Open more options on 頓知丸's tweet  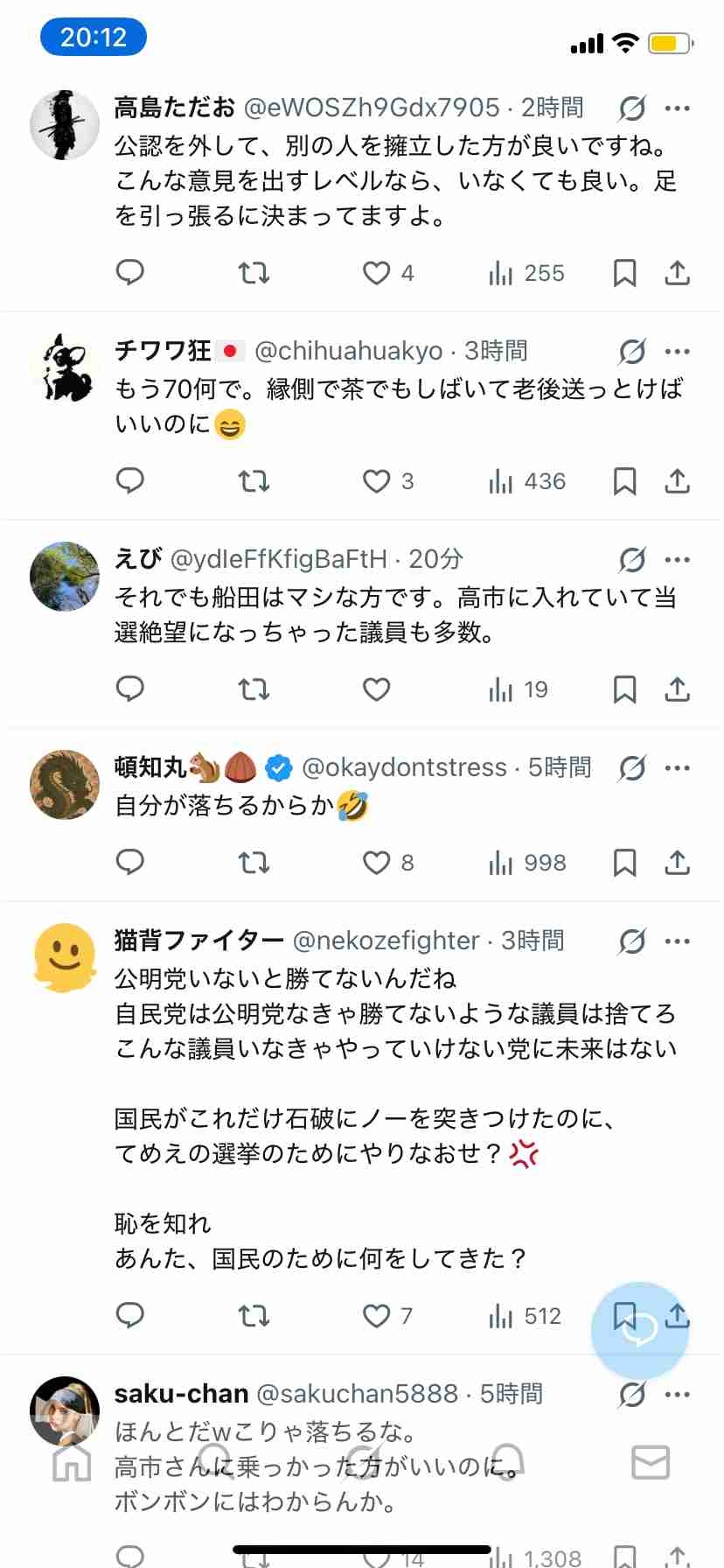coord(678,768)
